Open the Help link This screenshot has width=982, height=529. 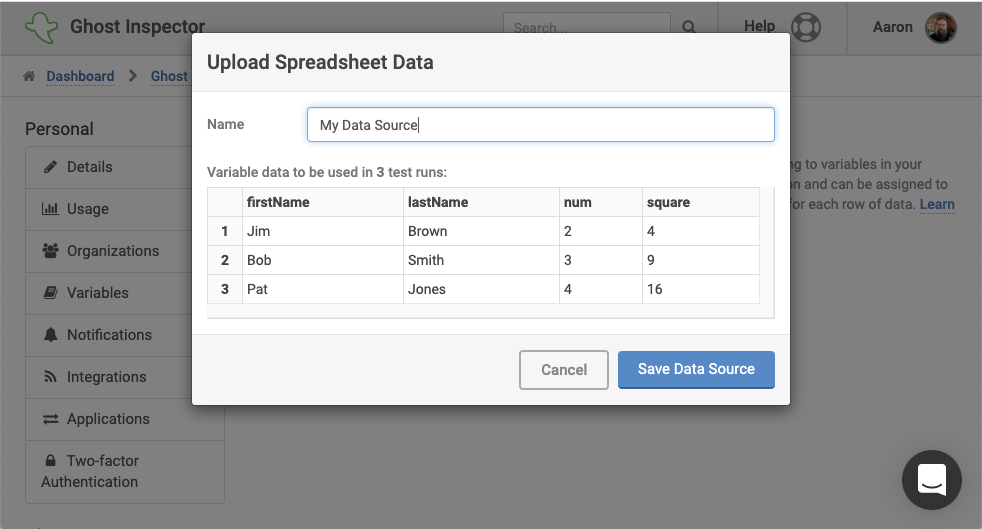[759, 26]
